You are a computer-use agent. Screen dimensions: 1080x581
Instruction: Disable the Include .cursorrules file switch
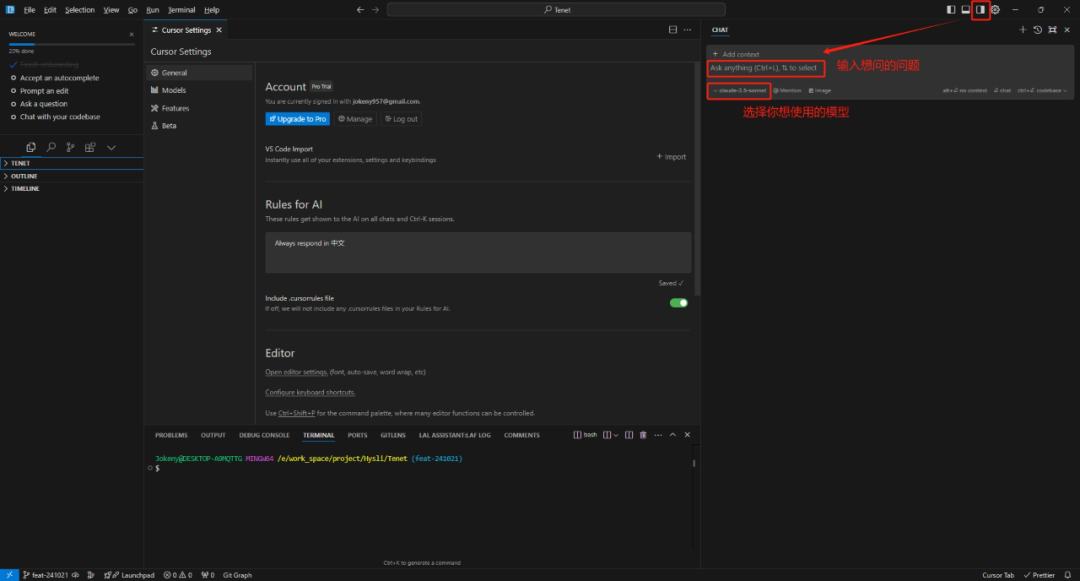click(x=678, y=303)
